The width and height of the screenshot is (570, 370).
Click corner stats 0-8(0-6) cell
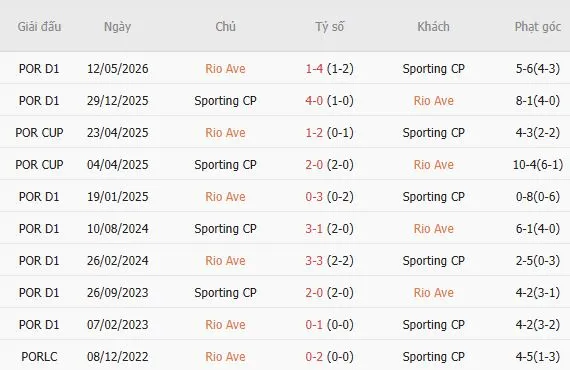[538, 197]
